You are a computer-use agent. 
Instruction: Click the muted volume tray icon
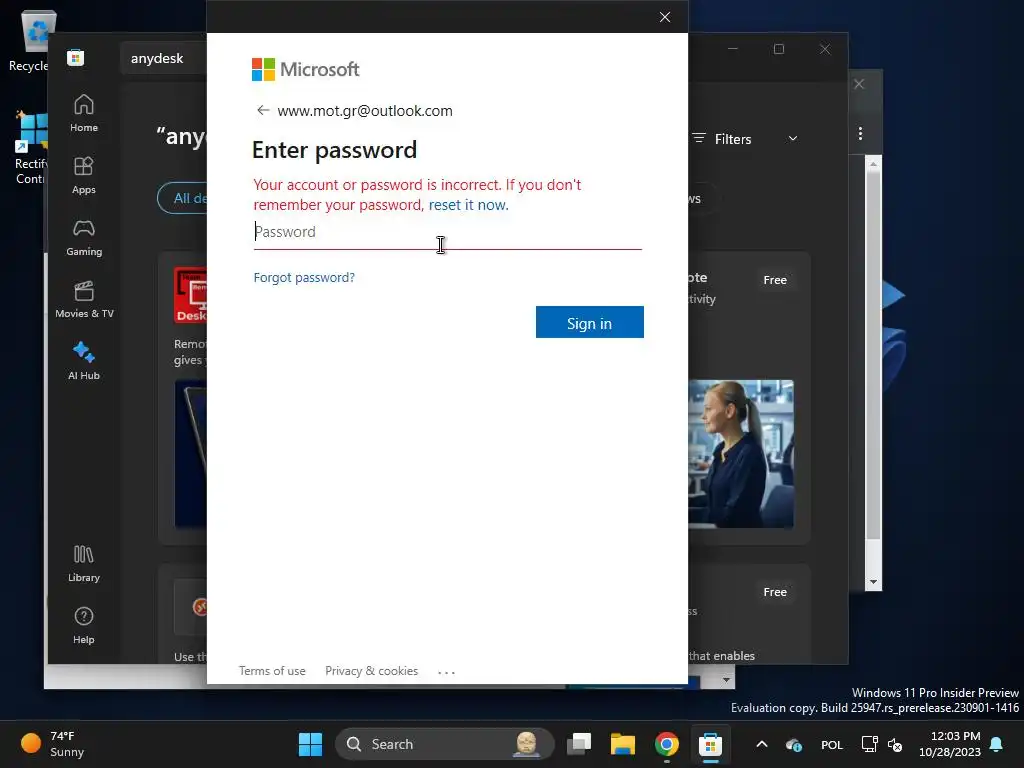coord(895,744)
